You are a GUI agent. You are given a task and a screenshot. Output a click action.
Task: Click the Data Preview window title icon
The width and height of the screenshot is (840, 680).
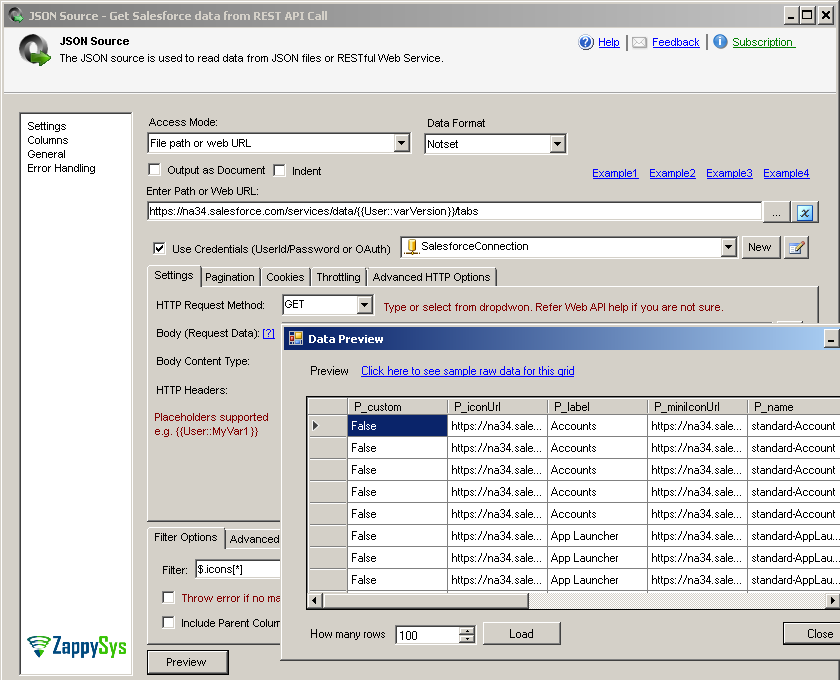(x=296, y=338)
